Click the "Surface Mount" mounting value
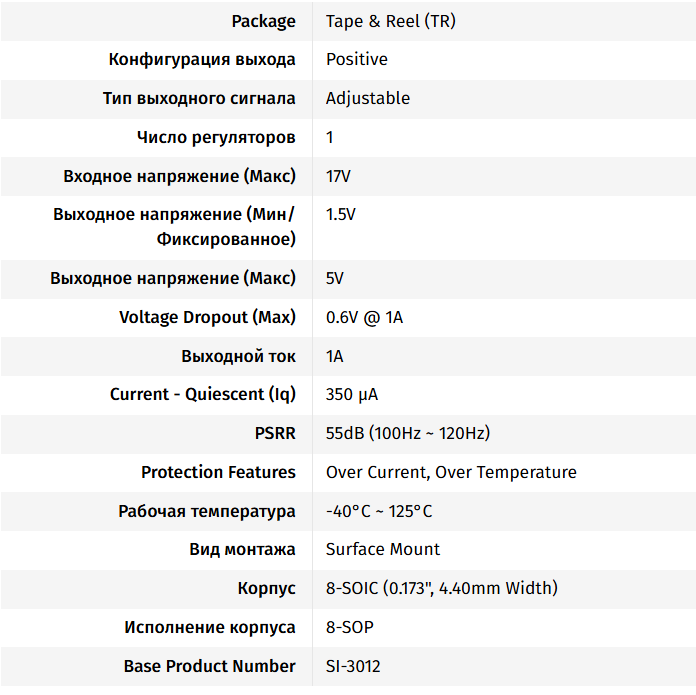 click(x=383, y=549)
